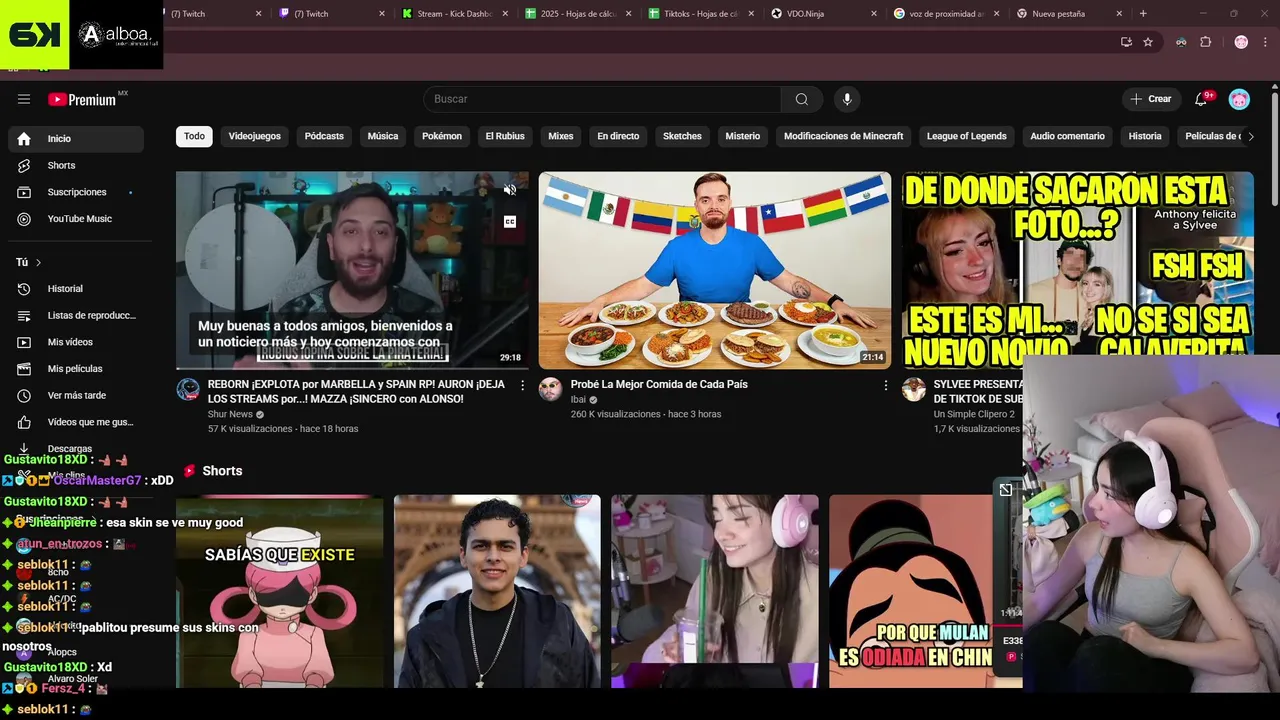Viewport: 1280px width, 720px height.
Task: Select the Todo filter chip
Action: tap(194, 136)
